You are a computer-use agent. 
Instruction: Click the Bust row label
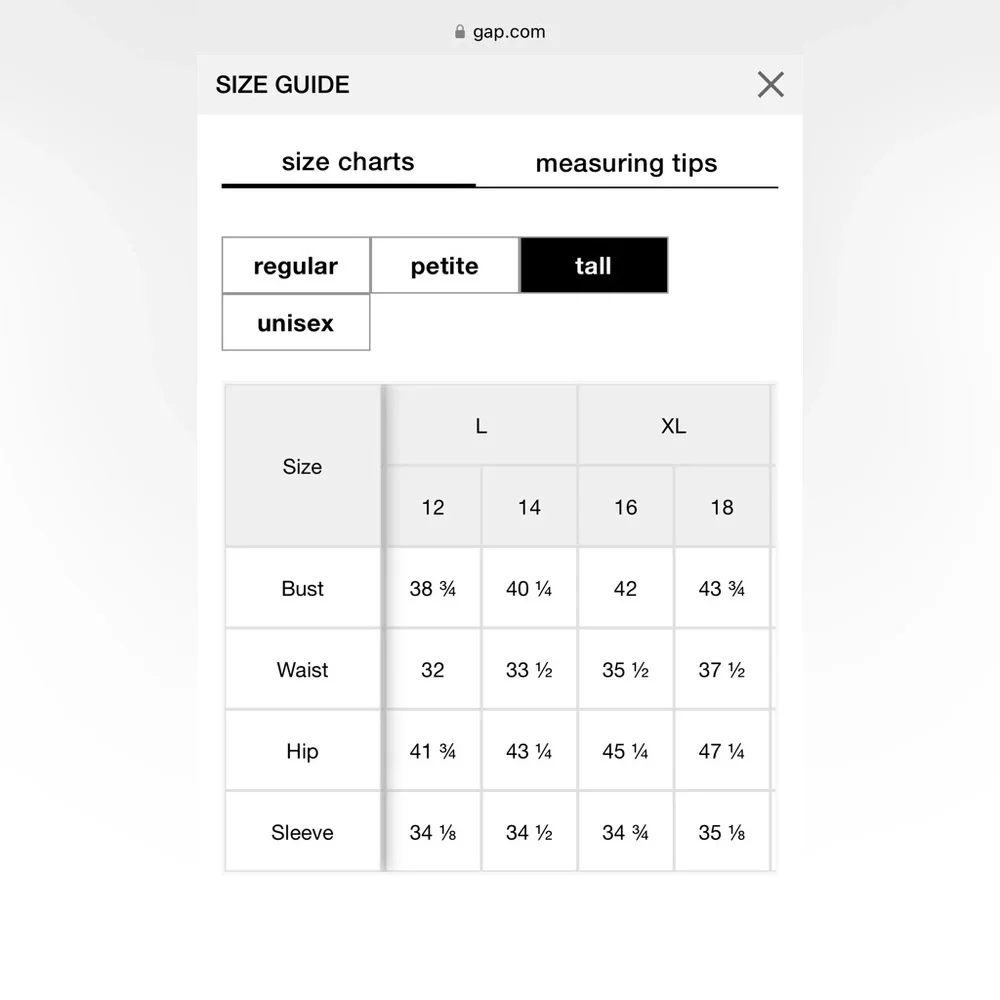(302, 588)
